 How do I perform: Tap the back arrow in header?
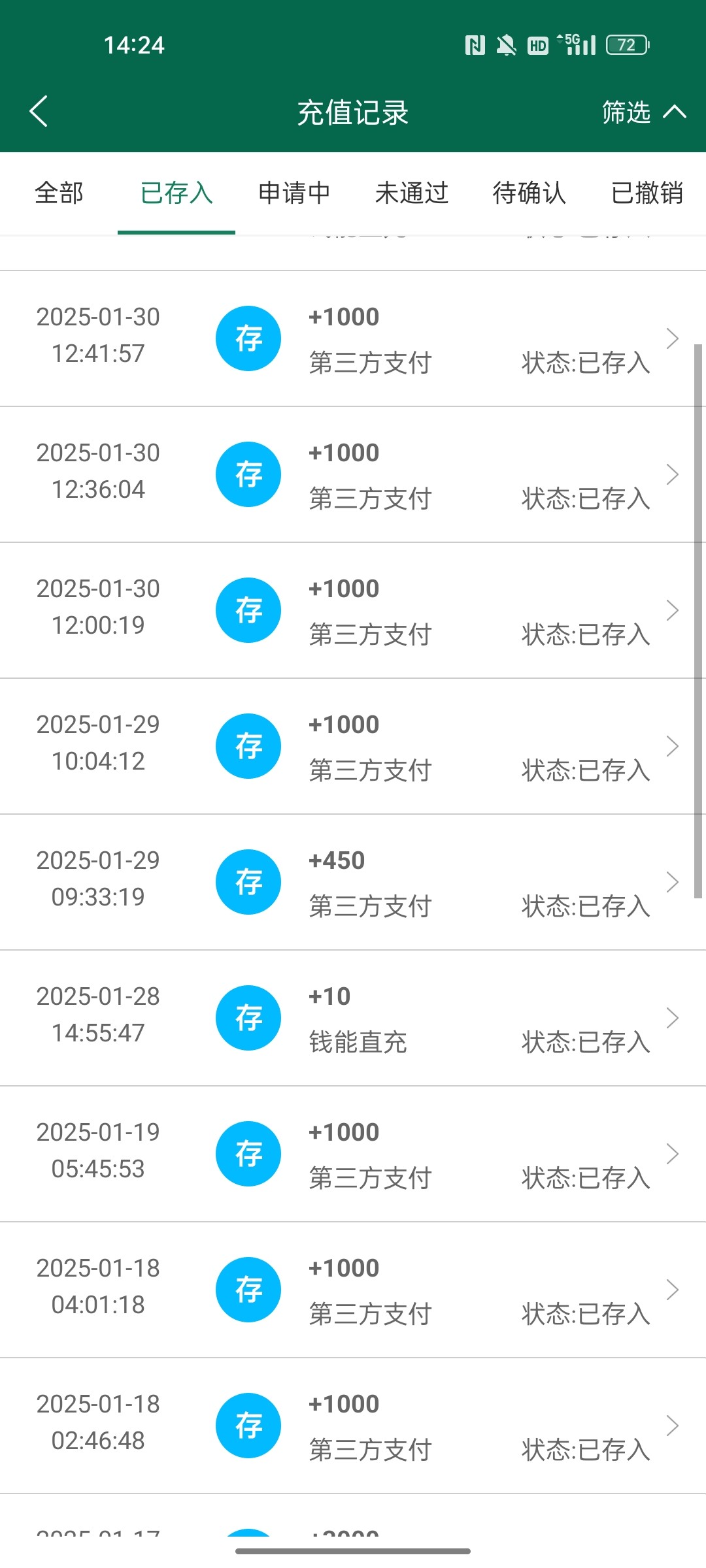[39, 111]
